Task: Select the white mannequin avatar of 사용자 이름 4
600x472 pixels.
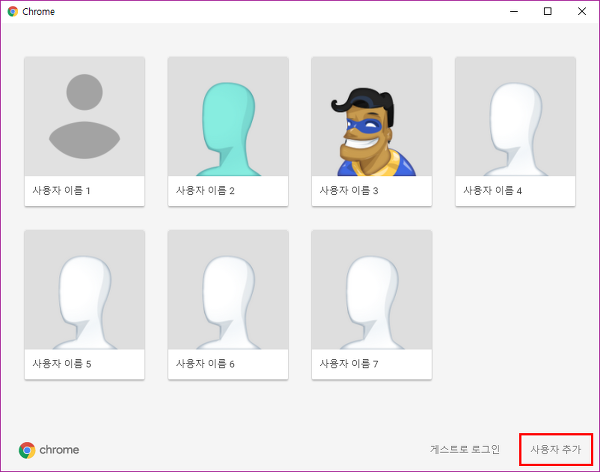Action: [515, 116]
